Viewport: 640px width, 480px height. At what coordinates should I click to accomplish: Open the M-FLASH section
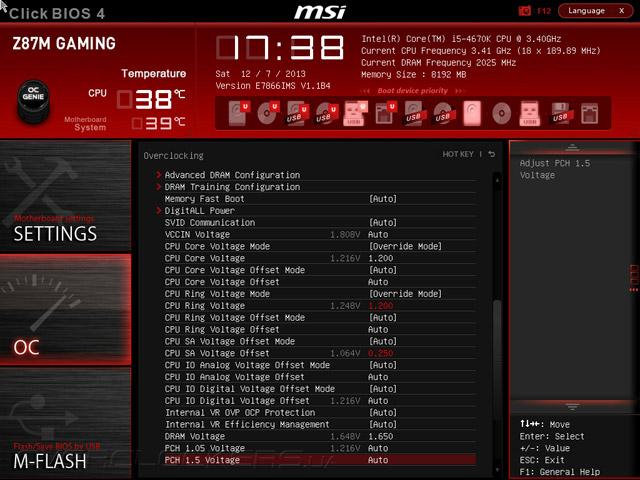pos(65,423)
